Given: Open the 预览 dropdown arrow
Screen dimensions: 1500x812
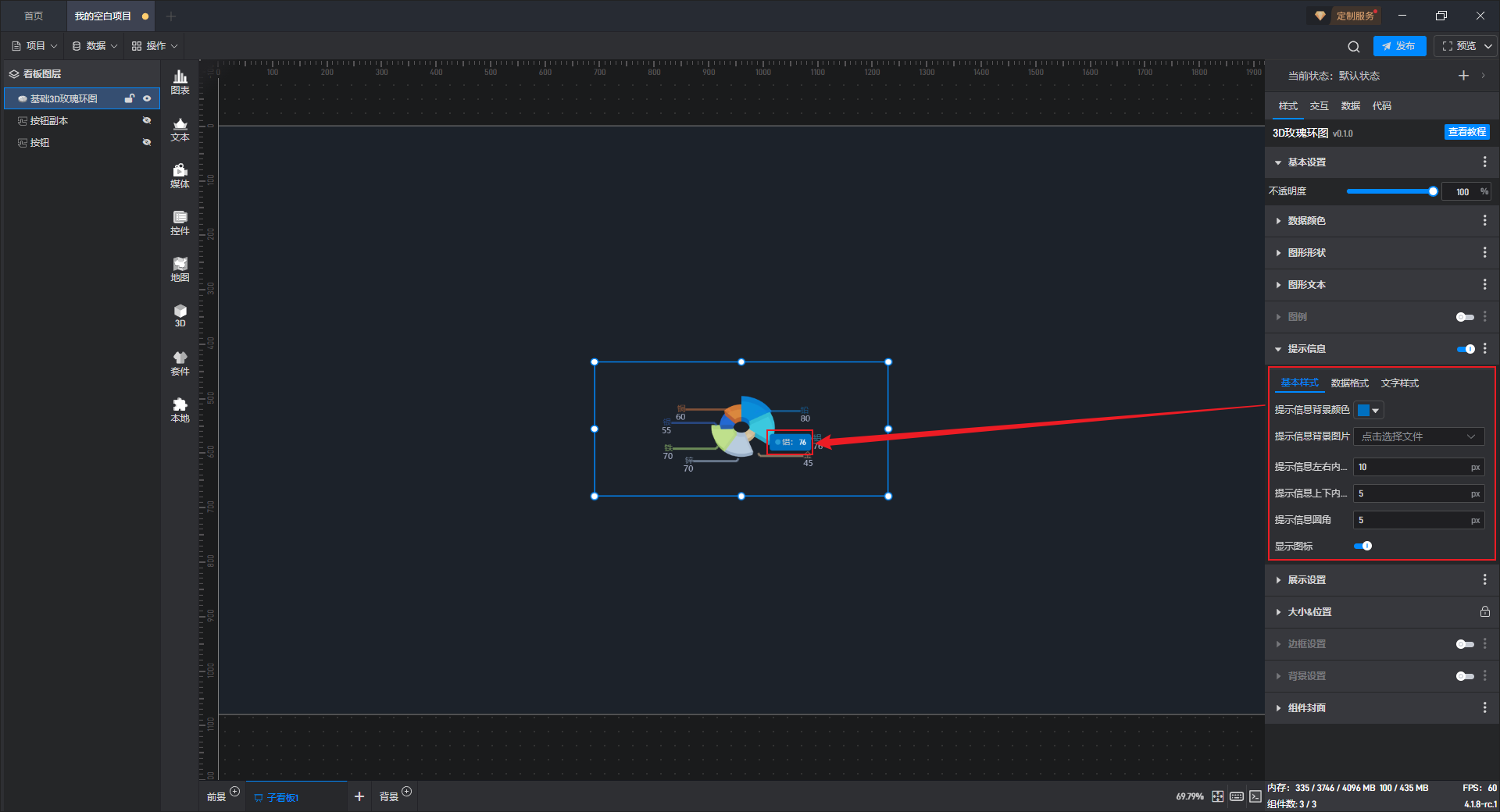Looking at the screenshot, I should coord(1488,46).
